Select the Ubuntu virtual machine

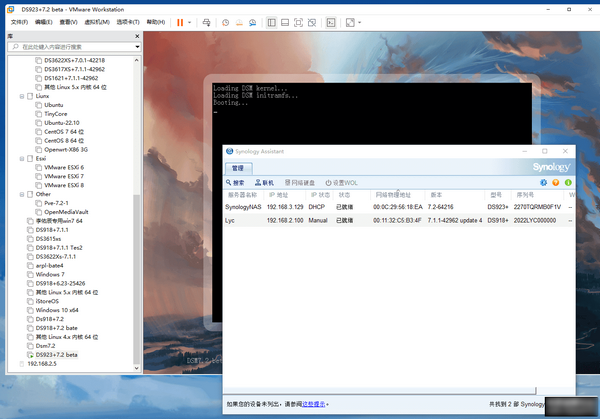54,105
